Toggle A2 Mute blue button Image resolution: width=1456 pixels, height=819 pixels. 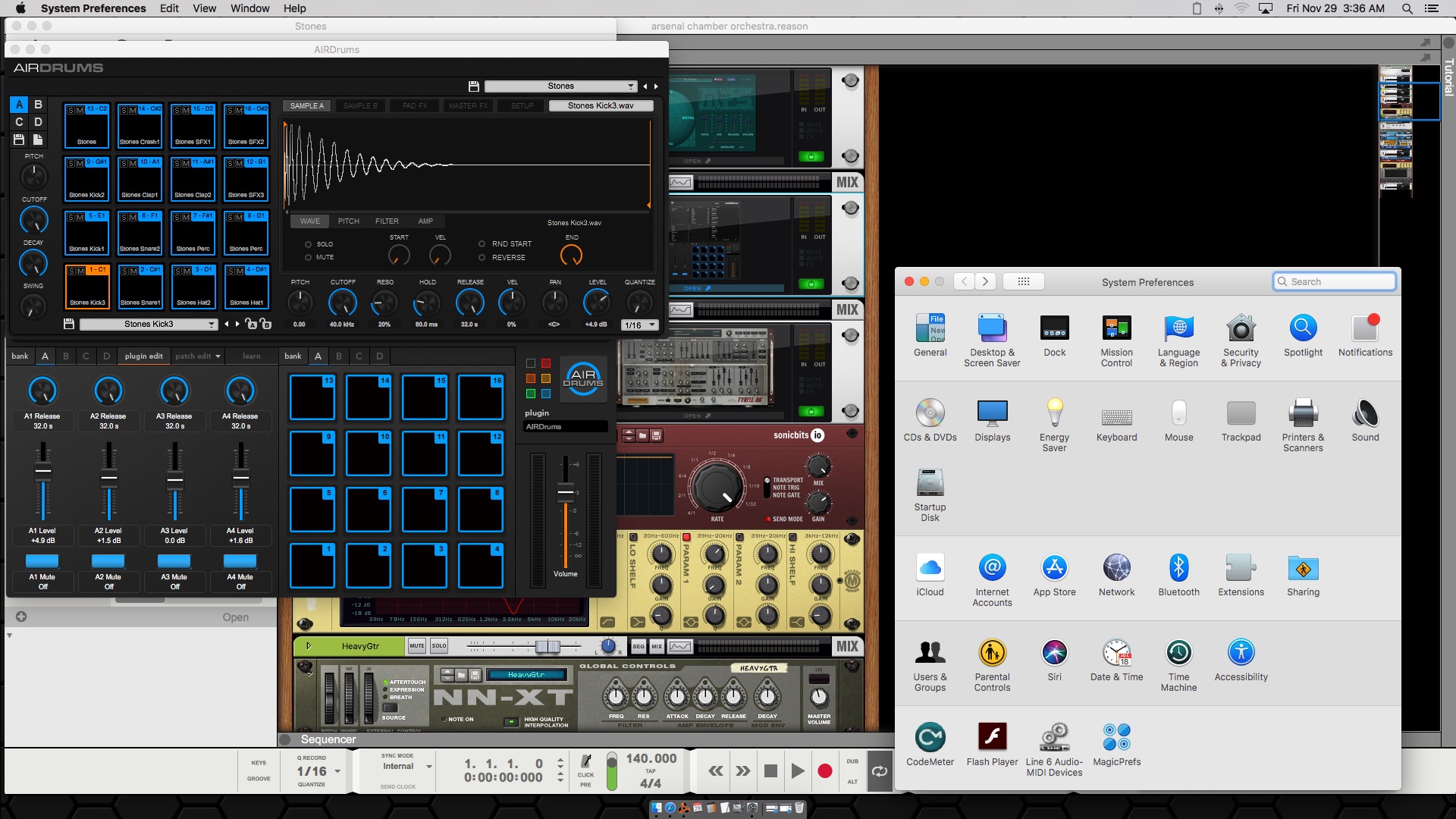point(108,561)
